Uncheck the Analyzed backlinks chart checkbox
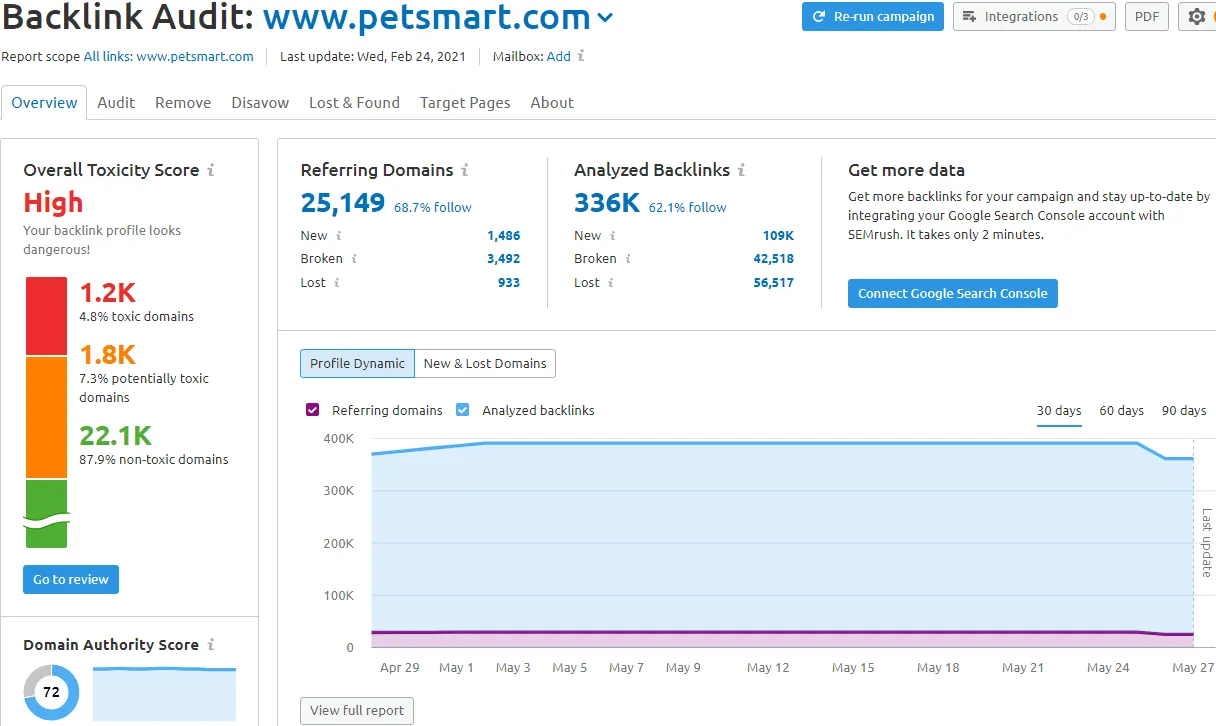Viewport: 1216px width, 726px height. [x=462, y=410]
